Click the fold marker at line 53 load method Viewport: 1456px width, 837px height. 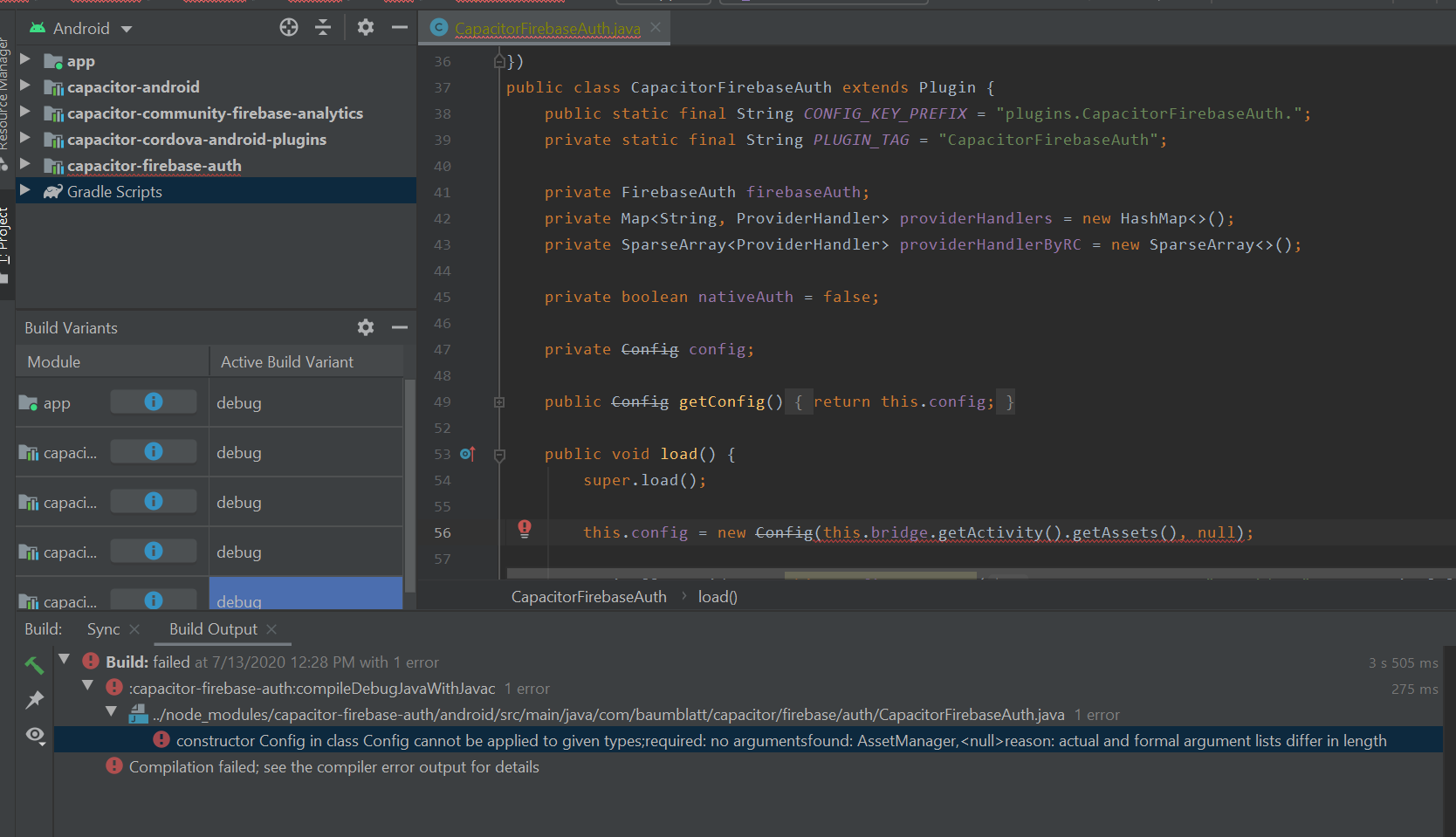coord(499,455)
